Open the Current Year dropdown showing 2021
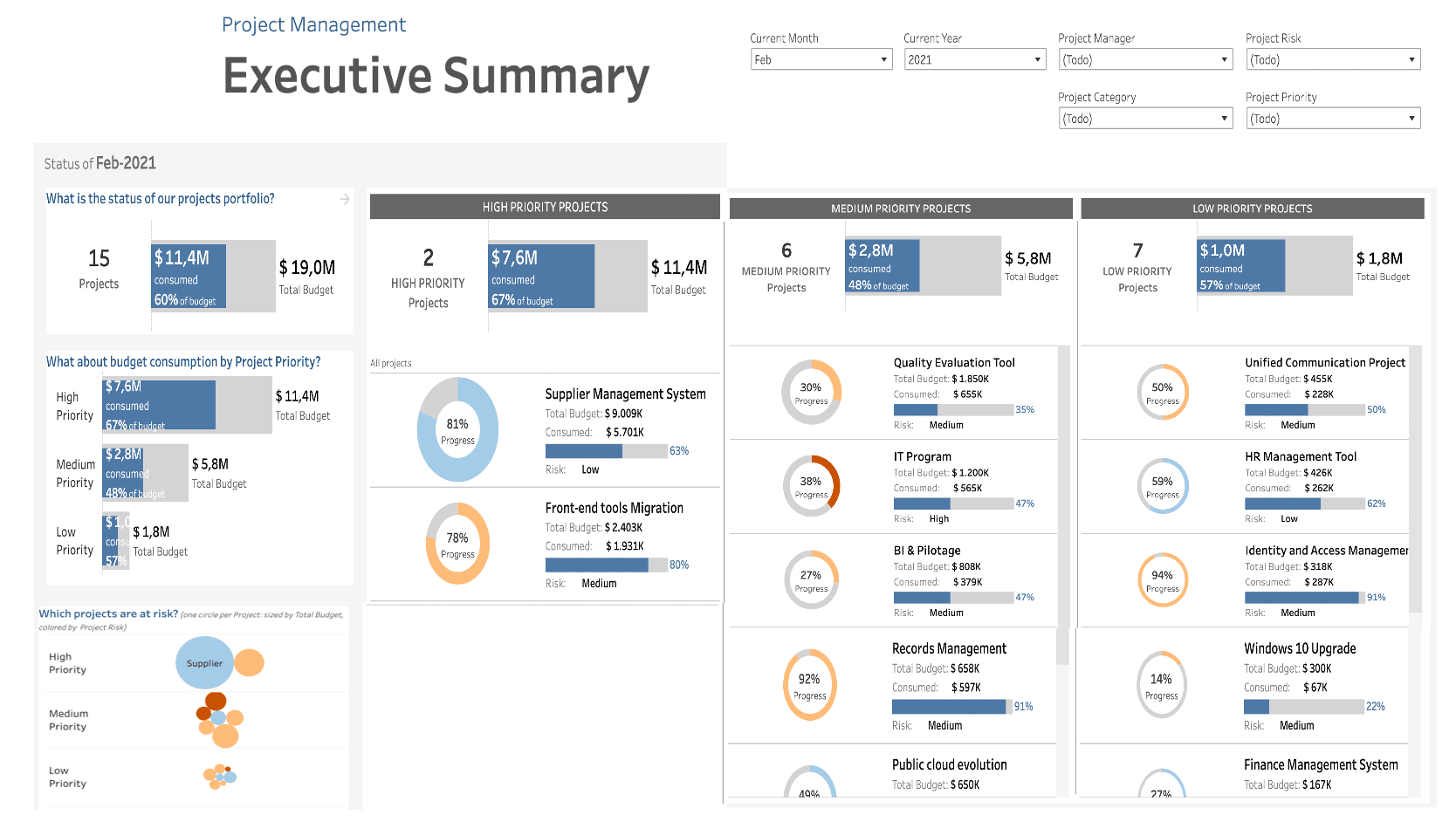1456x822 pixels. (975, 59)
